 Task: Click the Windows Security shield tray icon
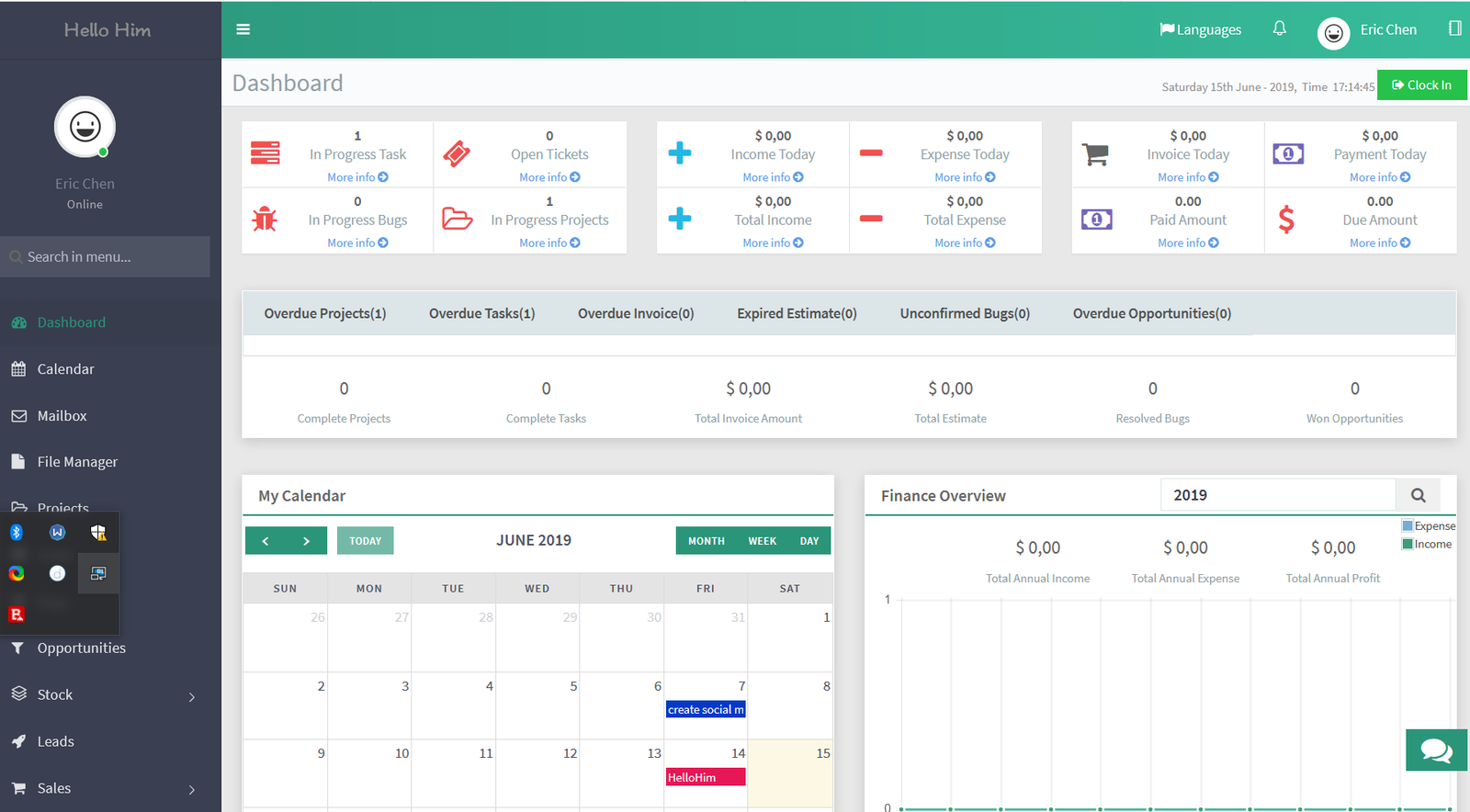98,533
